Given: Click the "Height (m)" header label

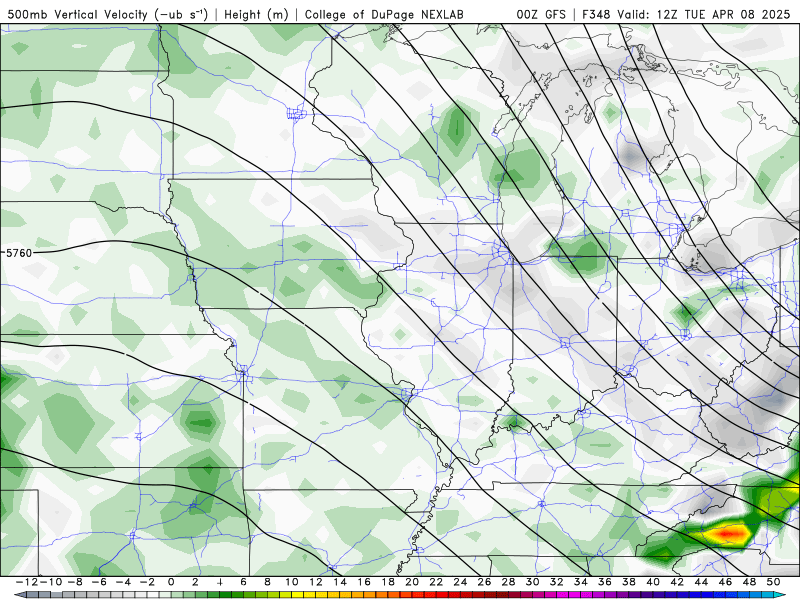Looking at the screenshot, I should [x=256, y=14].
